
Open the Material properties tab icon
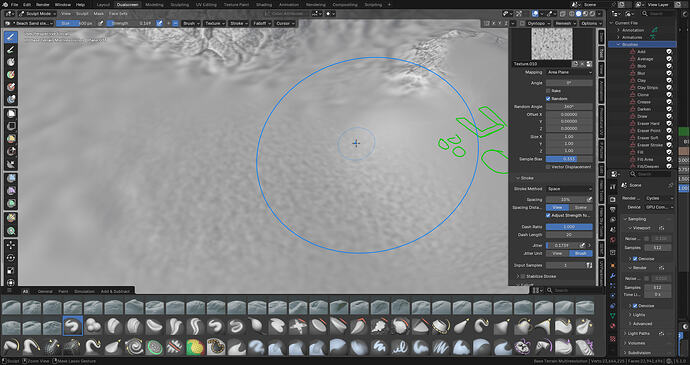pyautogui.click(x=613, y=326)
